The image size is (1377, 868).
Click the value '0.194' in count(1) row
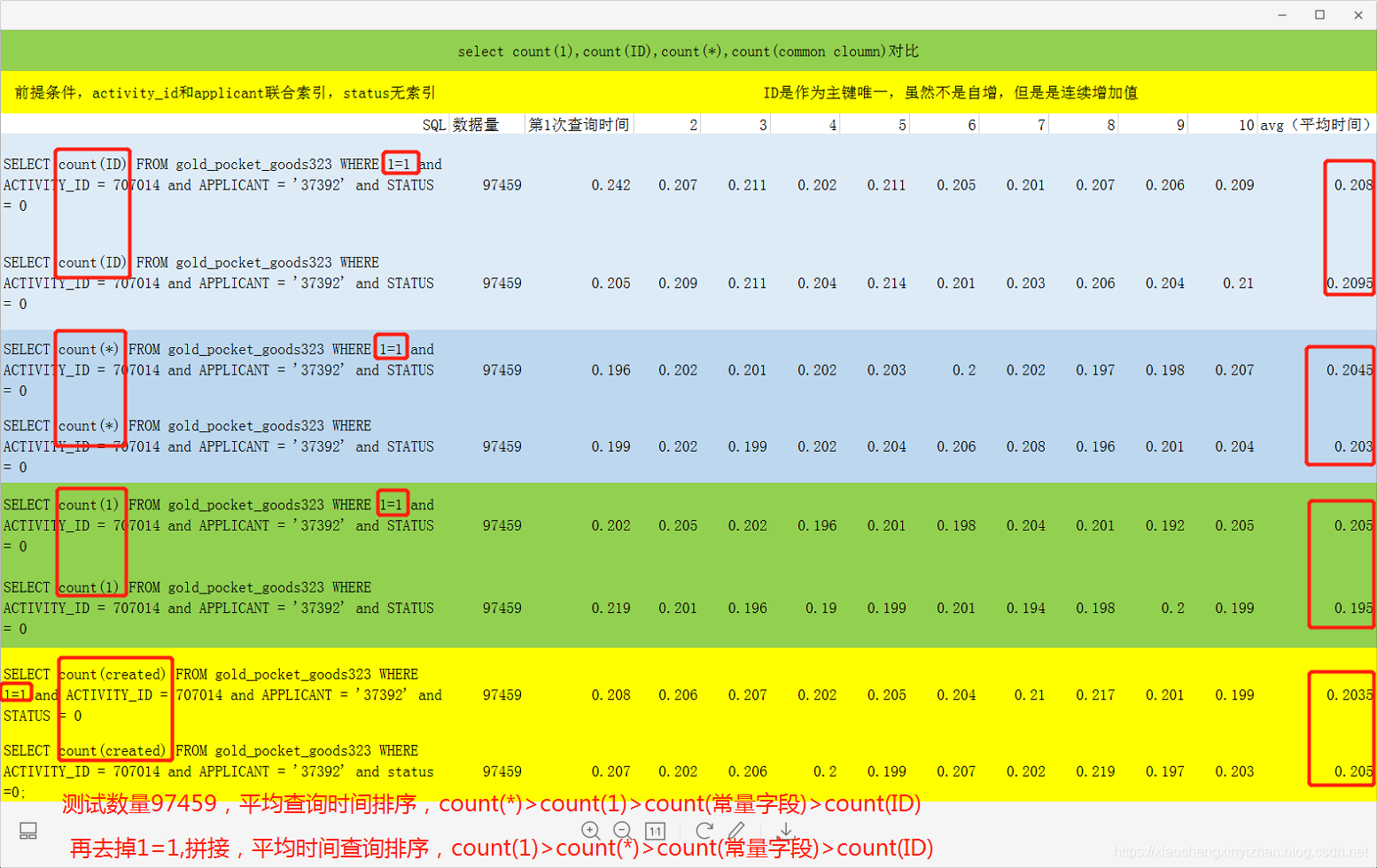[x=1025, y=608]
